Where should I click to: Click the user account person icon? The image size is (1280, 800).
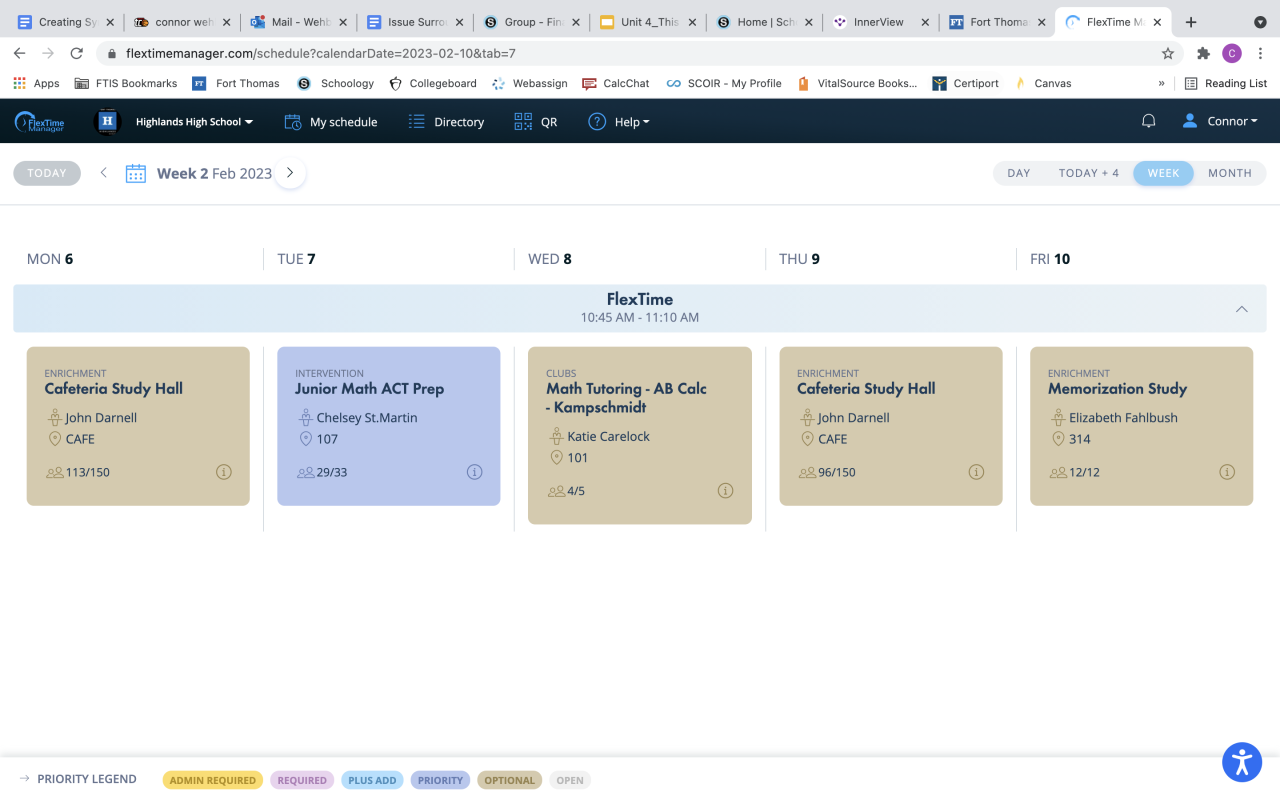click(1190, 121)
